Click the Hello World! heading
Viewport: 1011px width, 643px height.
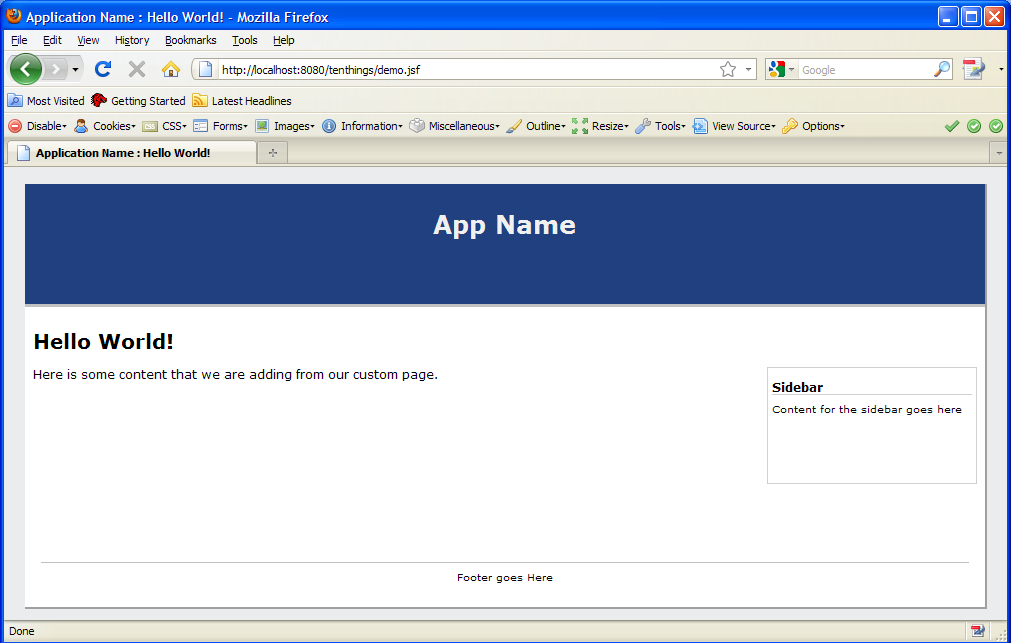point(104,341)
